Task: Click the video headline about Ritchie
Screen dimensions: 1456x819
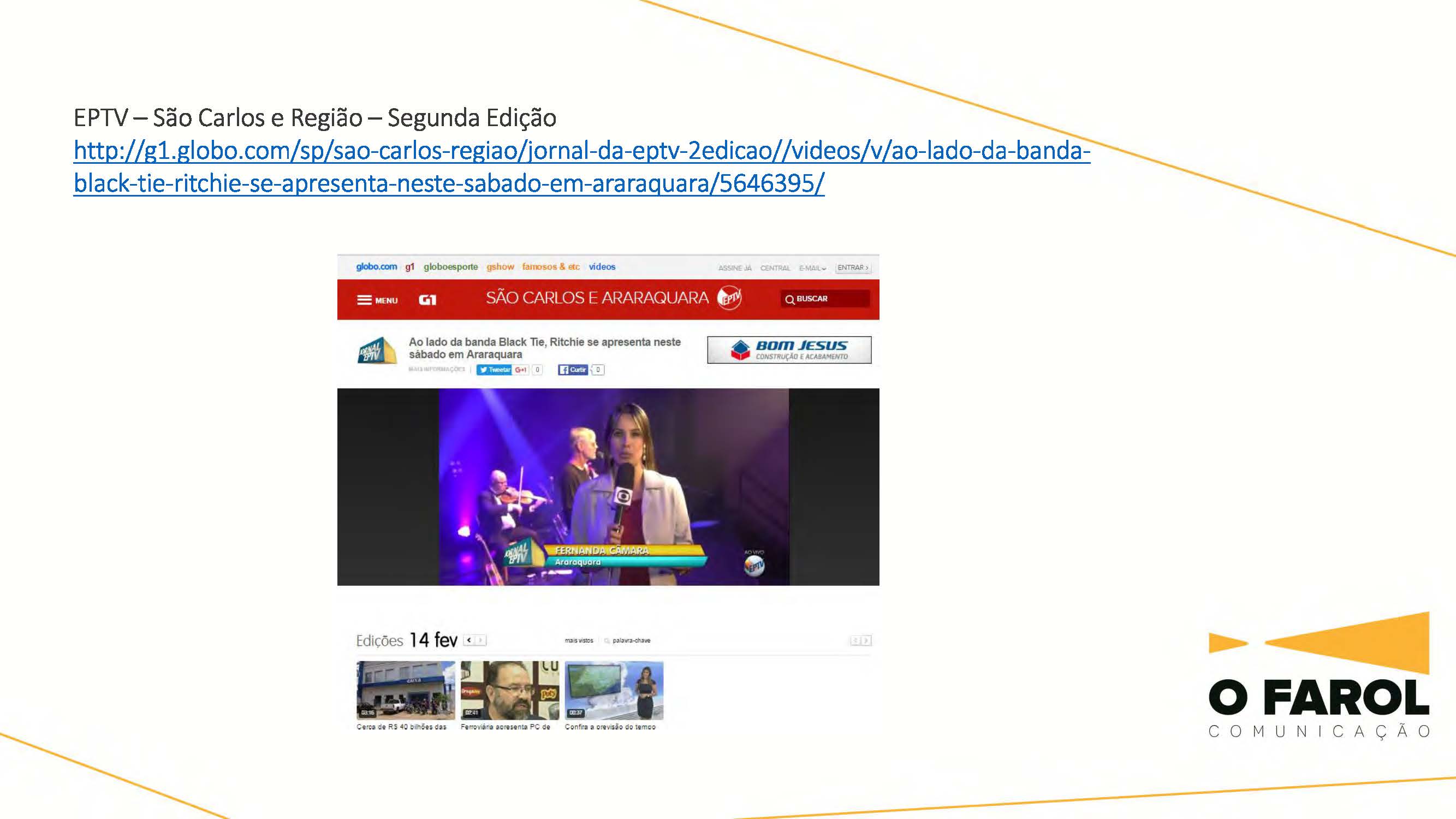Action: (x=544, y=348)
